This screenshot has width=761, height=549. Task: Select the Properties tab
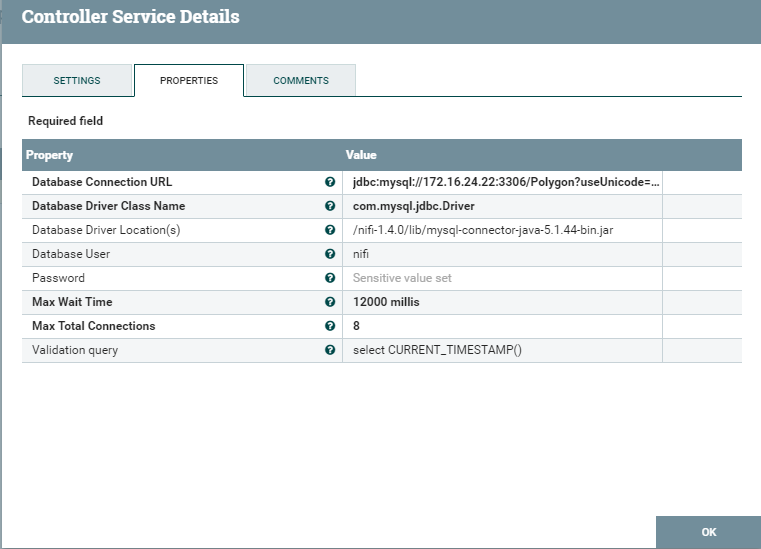189,81
